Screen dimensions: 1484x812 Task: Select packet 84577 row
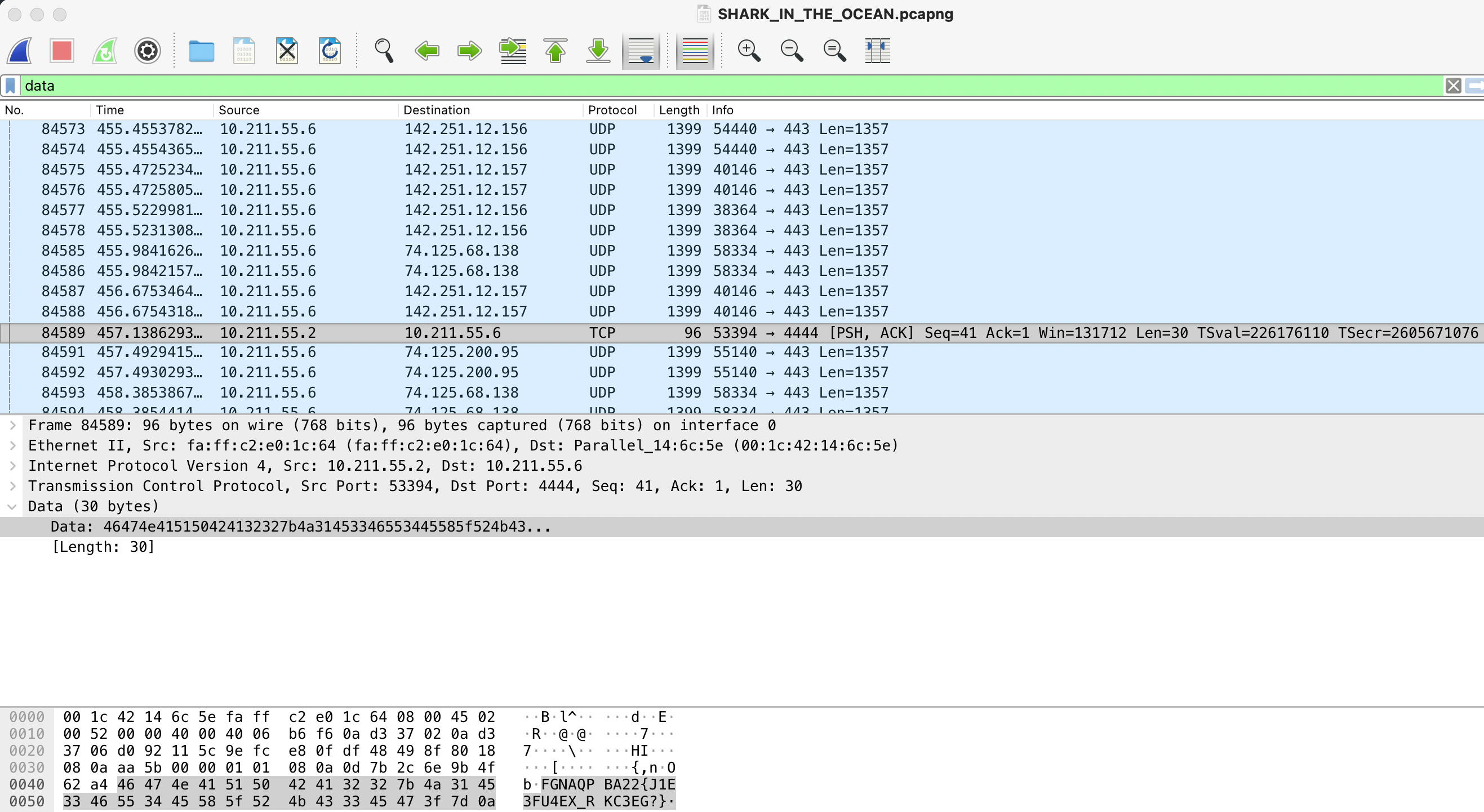[742, 210]
